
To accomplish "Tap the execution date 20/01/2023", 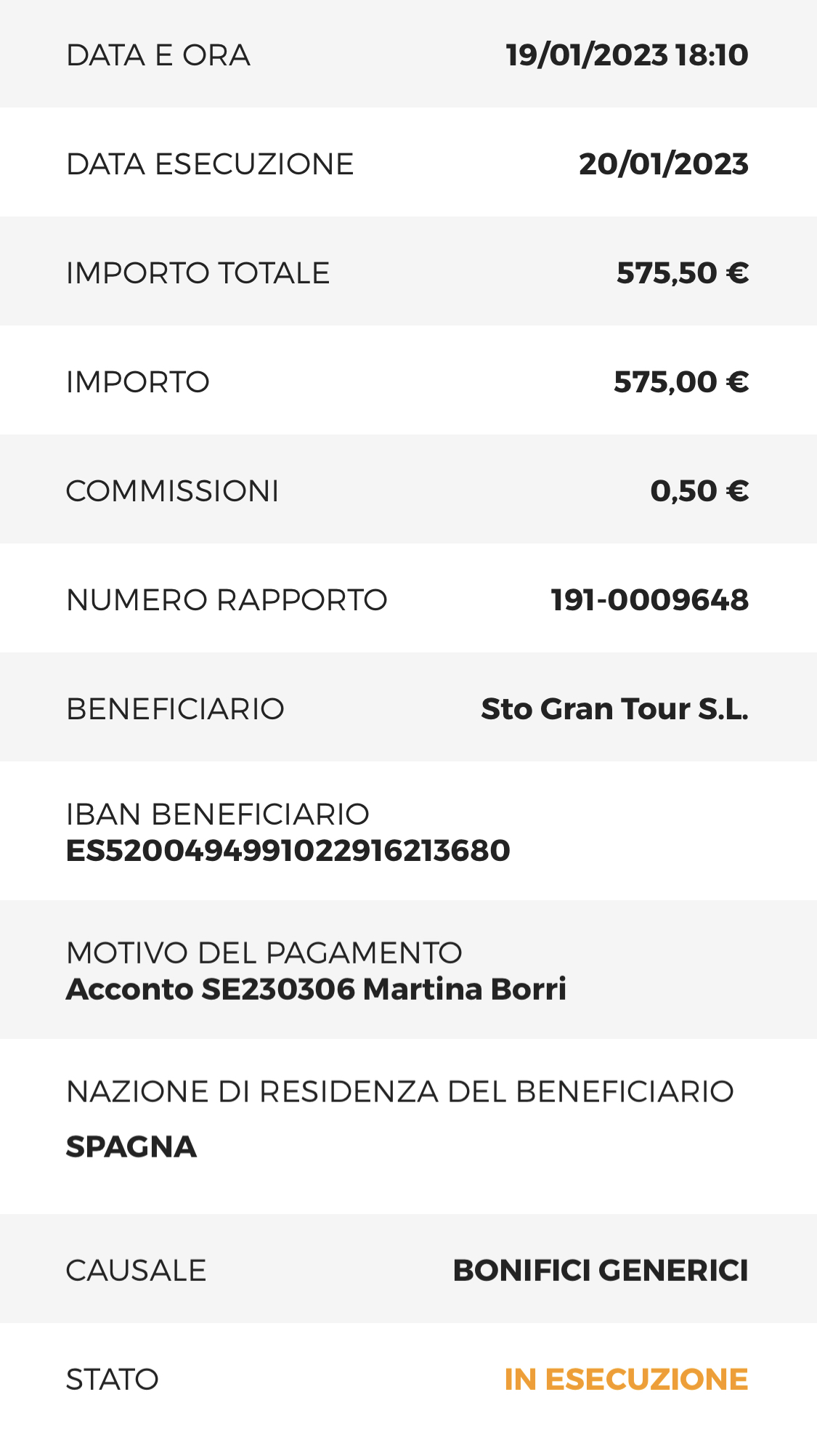I will click(x=664, y=164).
